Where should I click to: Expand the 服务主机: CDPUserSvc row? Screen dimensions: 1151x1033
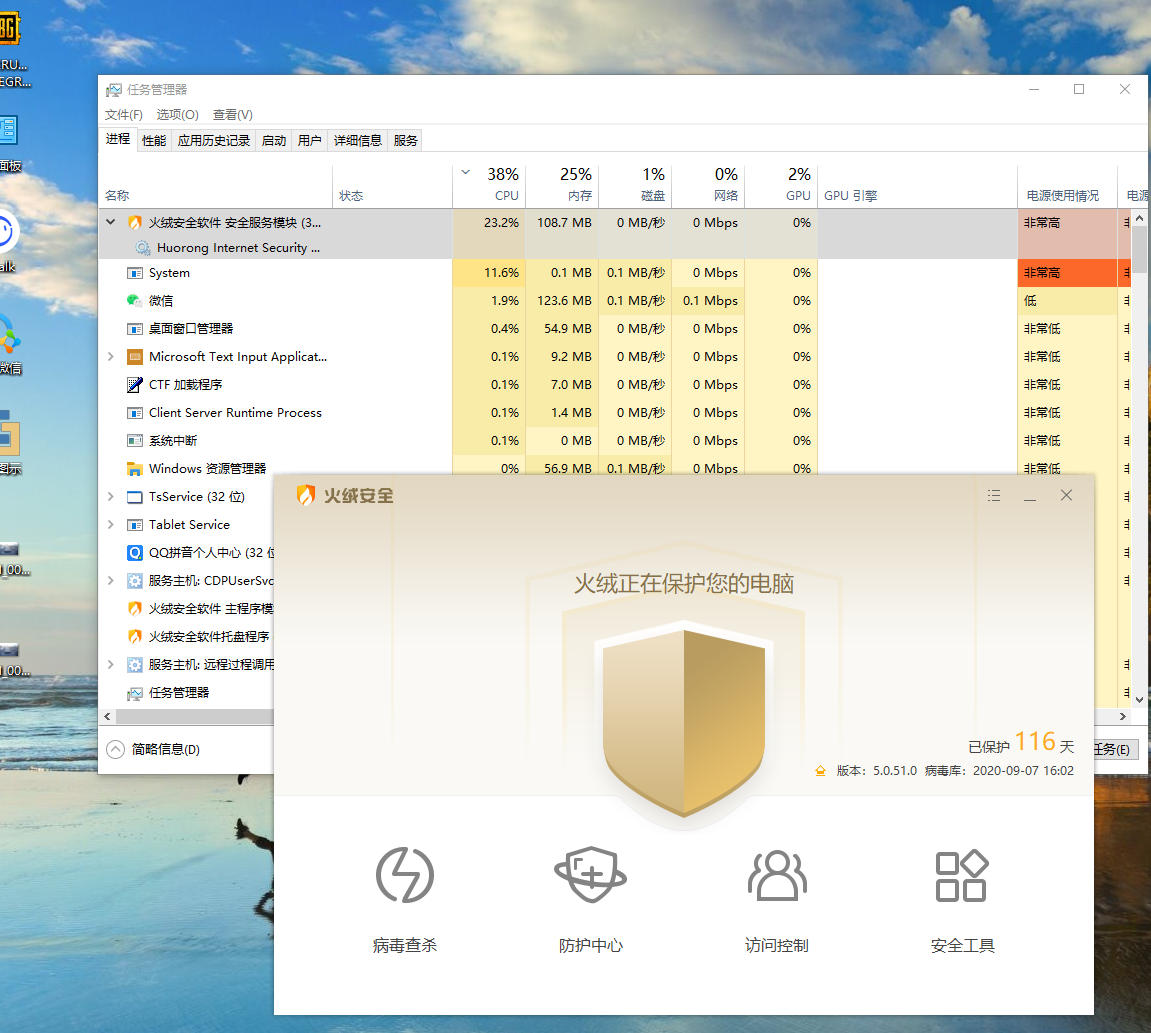point(110,581)
